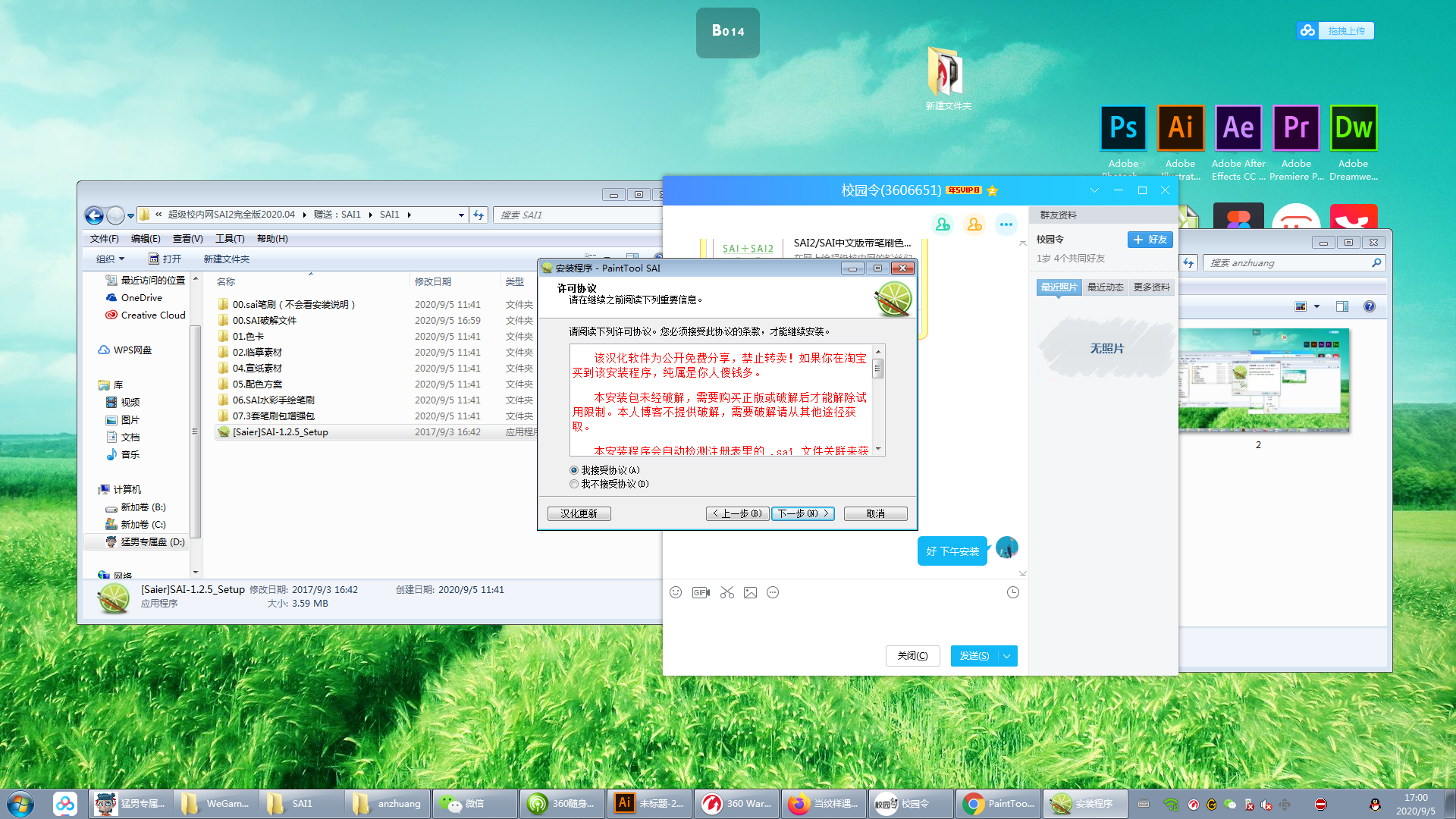This screenshot has width=1456, height=819.
Task: Open the send button dropdown arrow
Action: click(x=1007, y=656)
